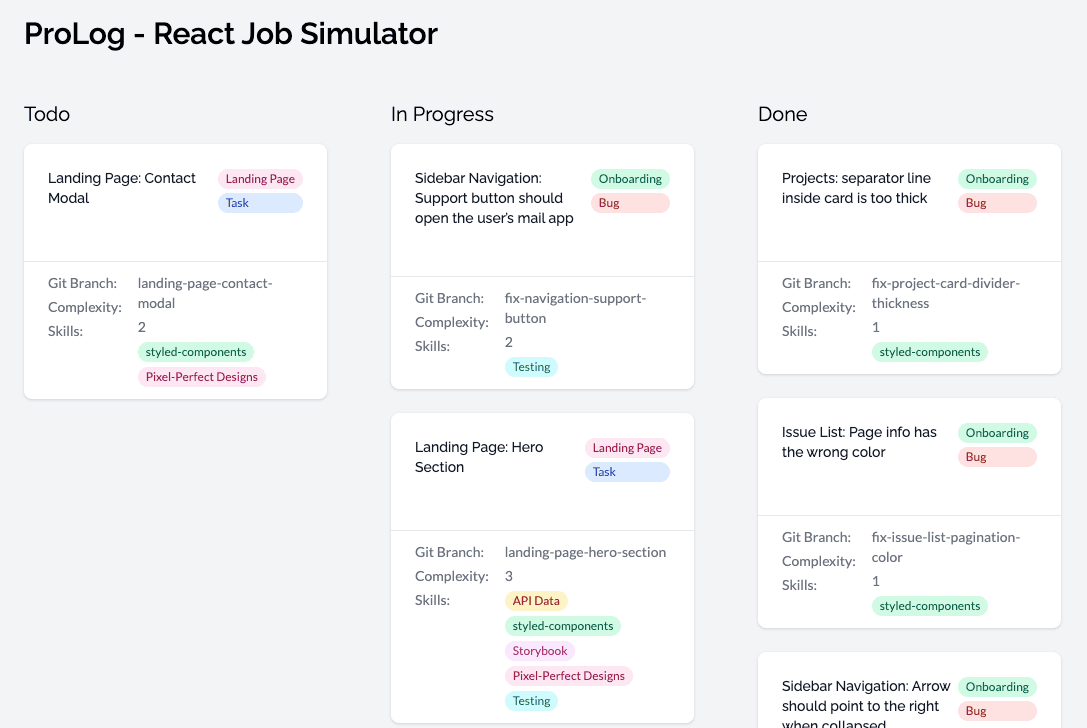Select the API Data skill tag
Image resolution: width=1087 pixels, height=728 pixels.
[536, 601]
